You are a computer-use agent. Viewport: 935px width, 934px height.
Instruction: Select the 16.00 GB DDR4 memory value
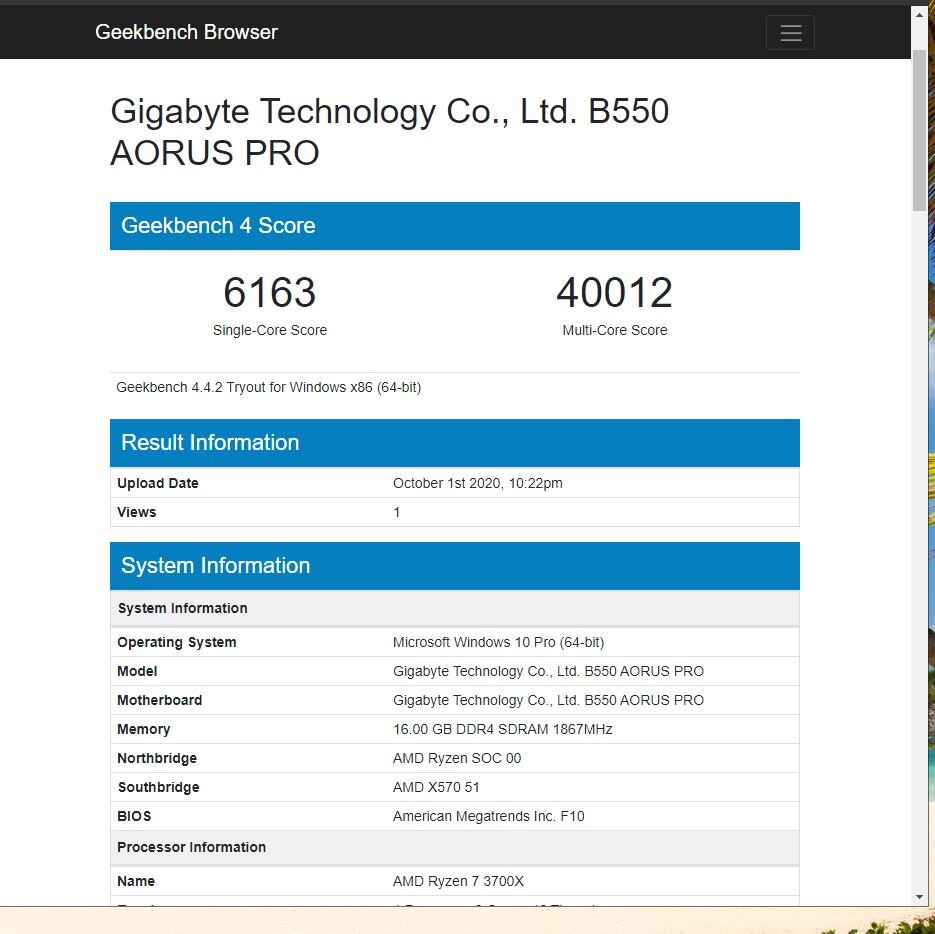503,729
